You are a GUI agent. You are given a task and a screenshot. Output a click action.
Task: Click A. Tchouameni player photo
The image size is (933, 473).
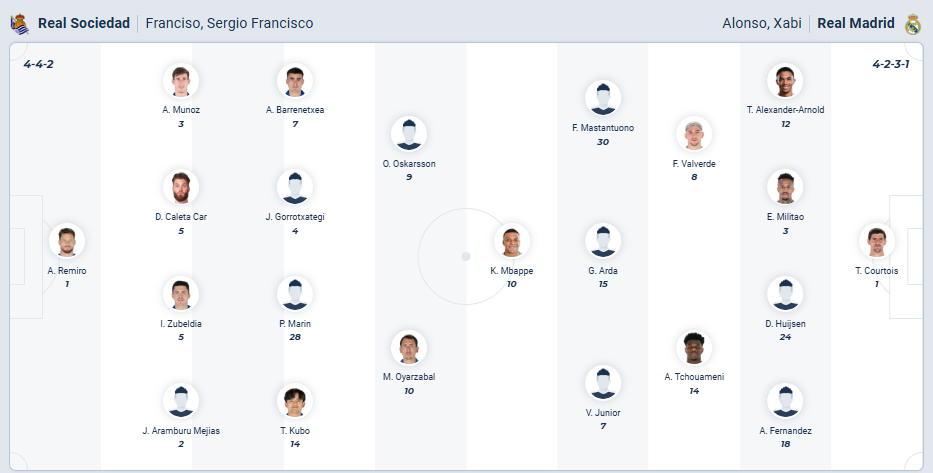694,347
